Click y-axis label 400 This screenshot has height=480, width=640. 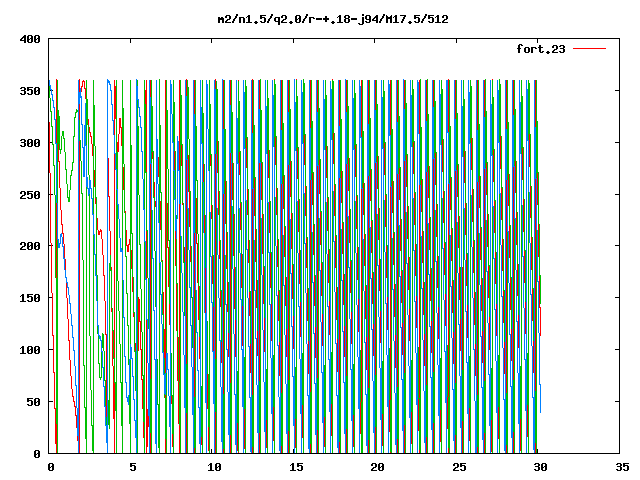(30, 40)
